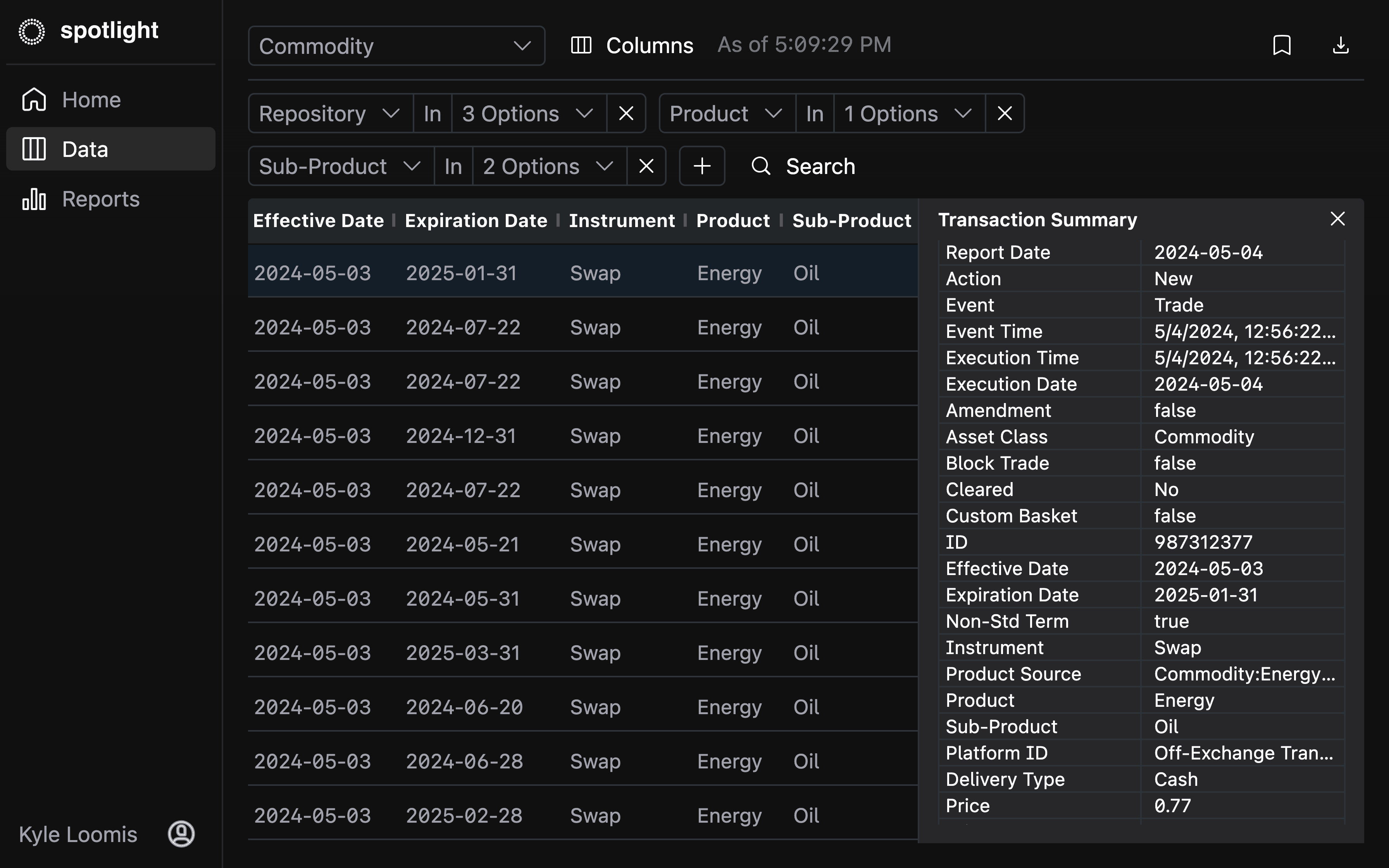
Task: Open the Home page from sidebar
Action: pos(111,100)
